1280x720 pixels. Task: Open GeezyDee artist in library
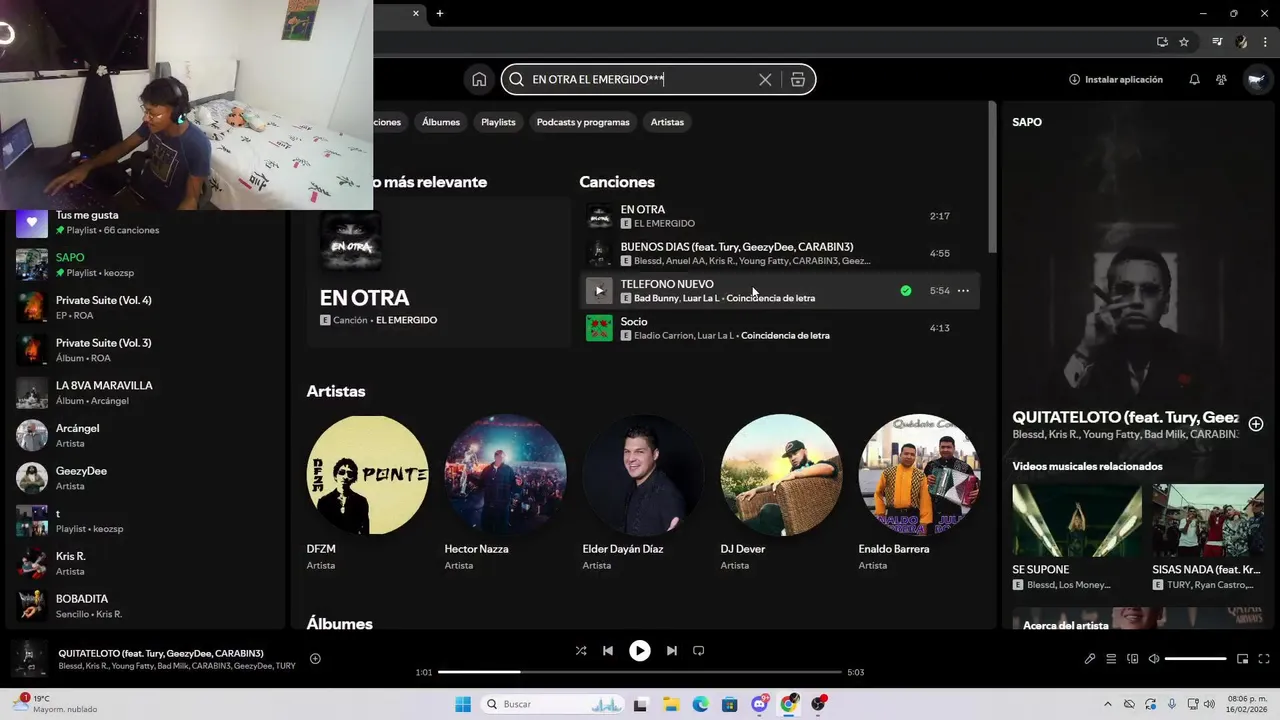click(x=145, y=478)
